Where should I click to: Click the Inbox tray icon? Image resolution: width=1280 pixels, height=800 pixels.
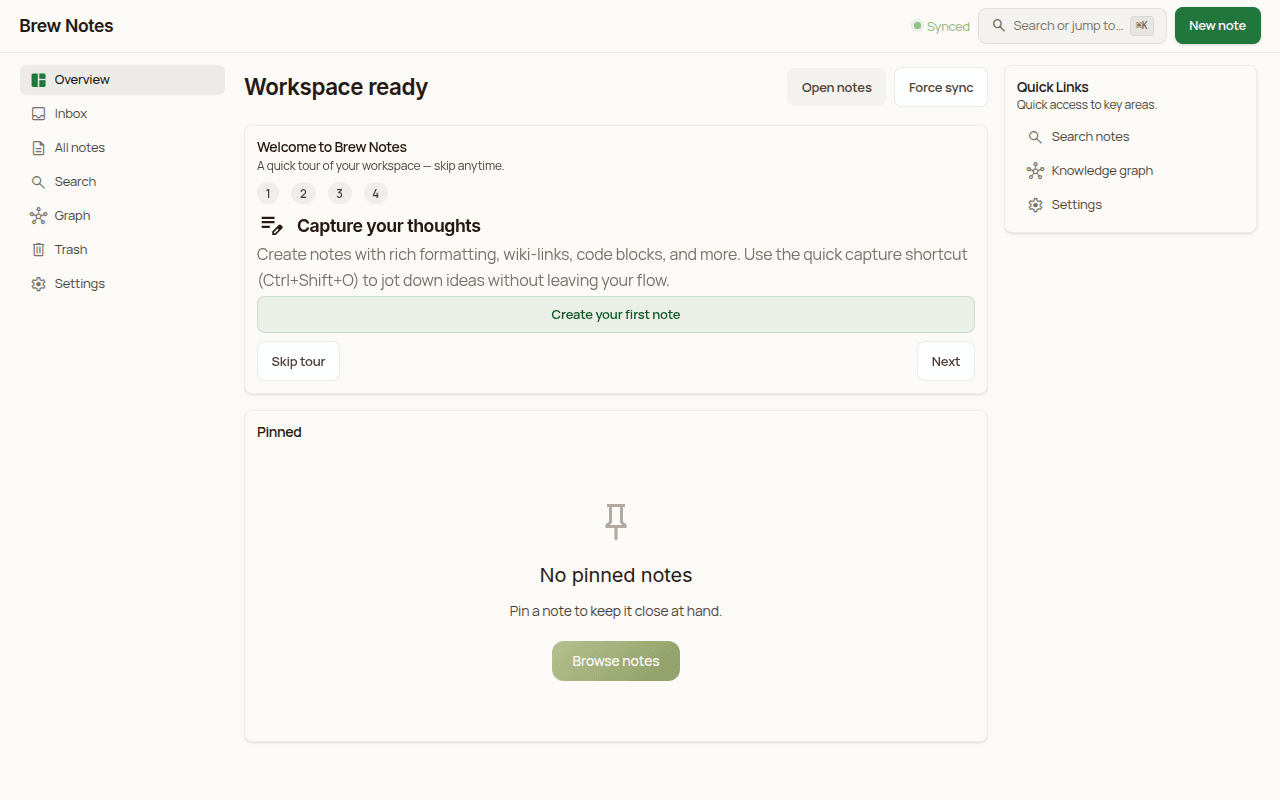coord(38,114)
